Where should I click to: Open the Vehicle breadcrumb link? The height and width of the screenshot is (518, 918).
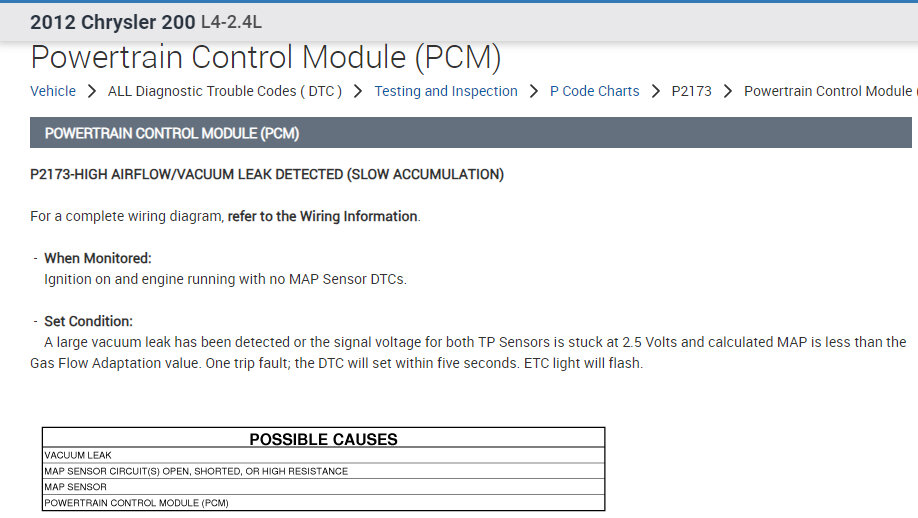(53, 91)
